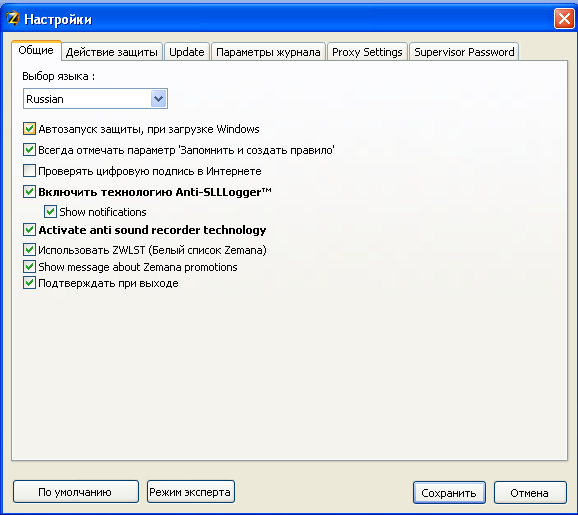Image resolution: width=578 pixels, height=515 pixels.
Task: Toggle Автозапуск защиты при загрузке Windows
Action: click(29, 129)
